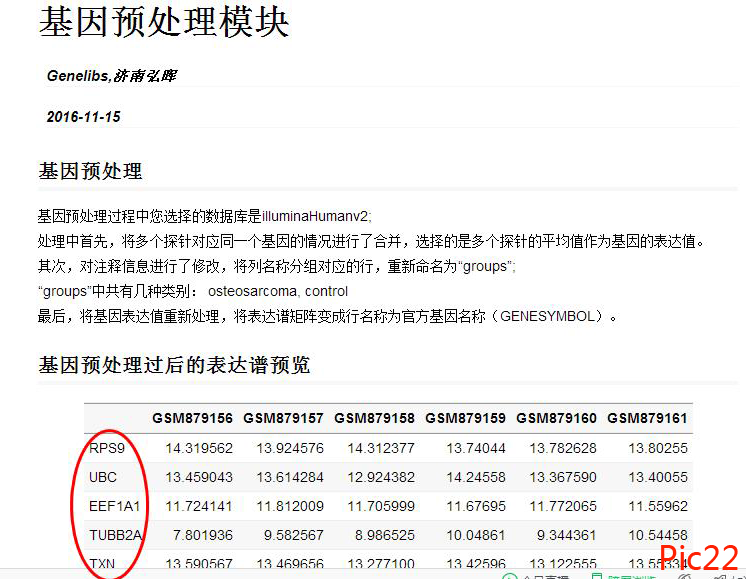Click the 基因预处理模块 main title
Image resolution: width=746 pixels, height=579 pixels.
(164, 23)
